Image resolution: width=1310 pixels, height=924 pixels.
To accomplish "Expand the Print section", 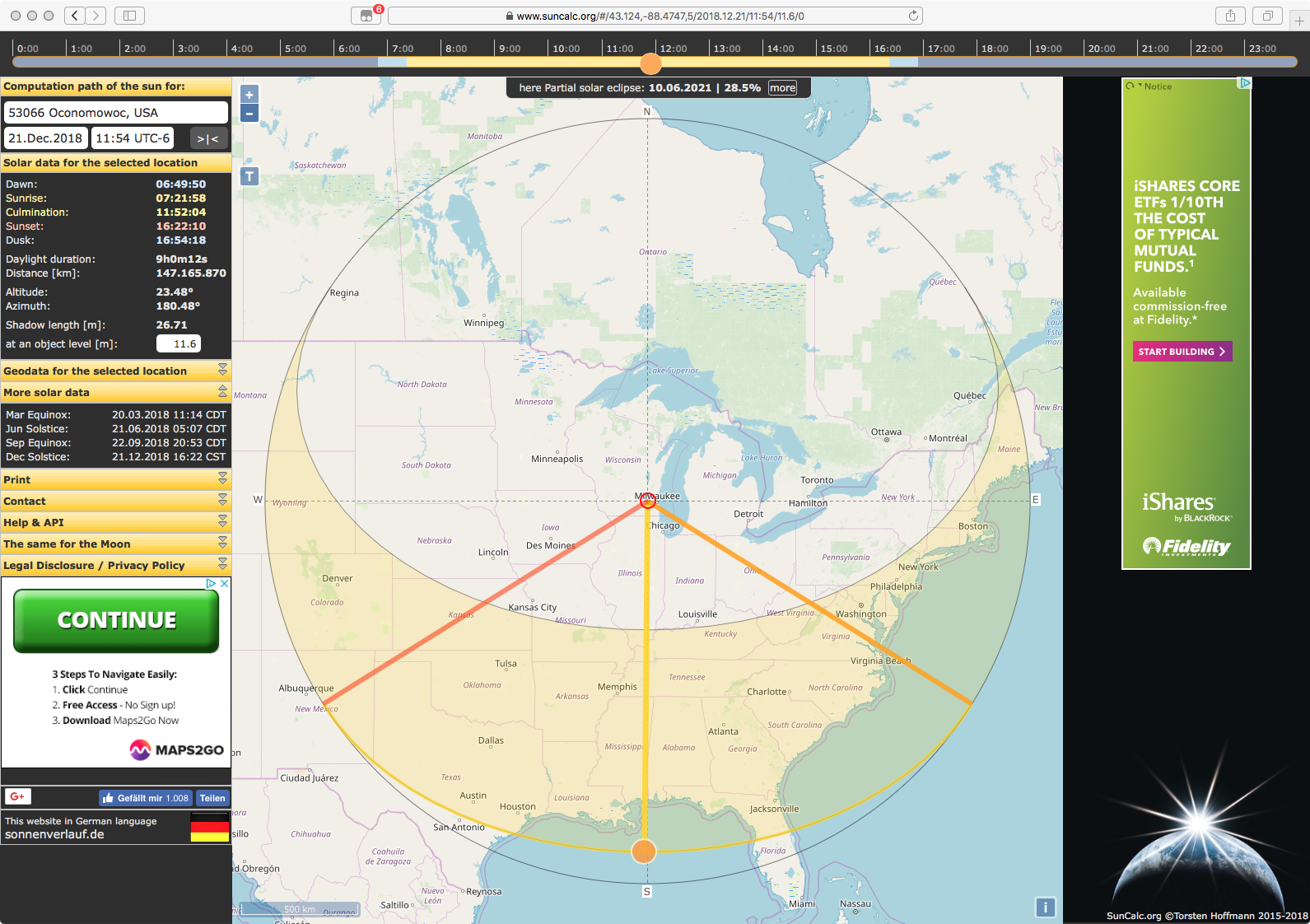I will coord(116,479).
